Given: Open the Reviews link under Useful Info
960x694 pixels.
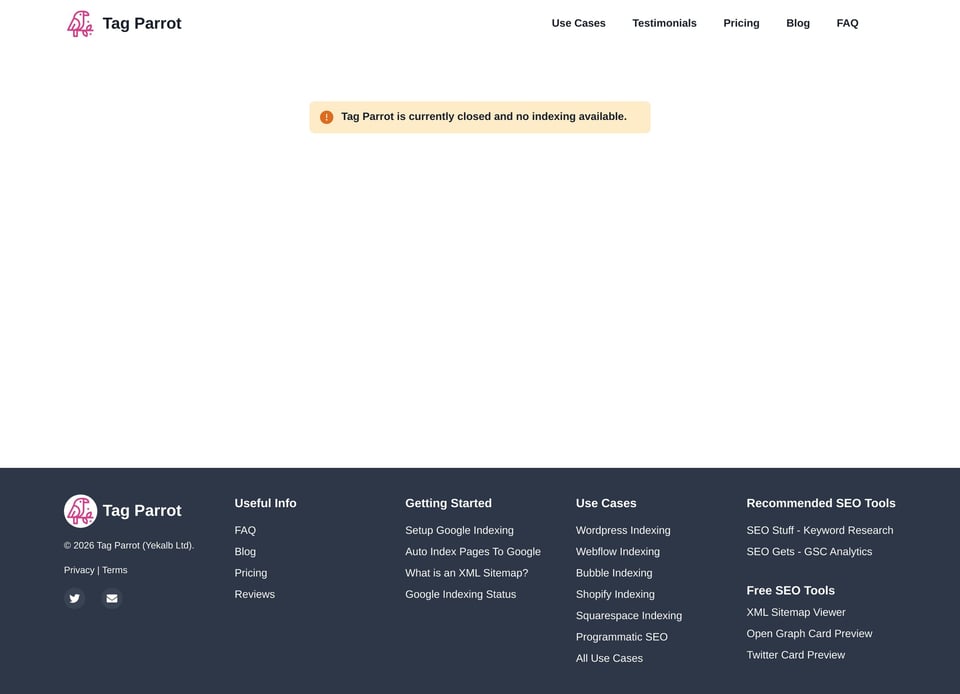Looking at the screenshot, I should pos(255,594).
